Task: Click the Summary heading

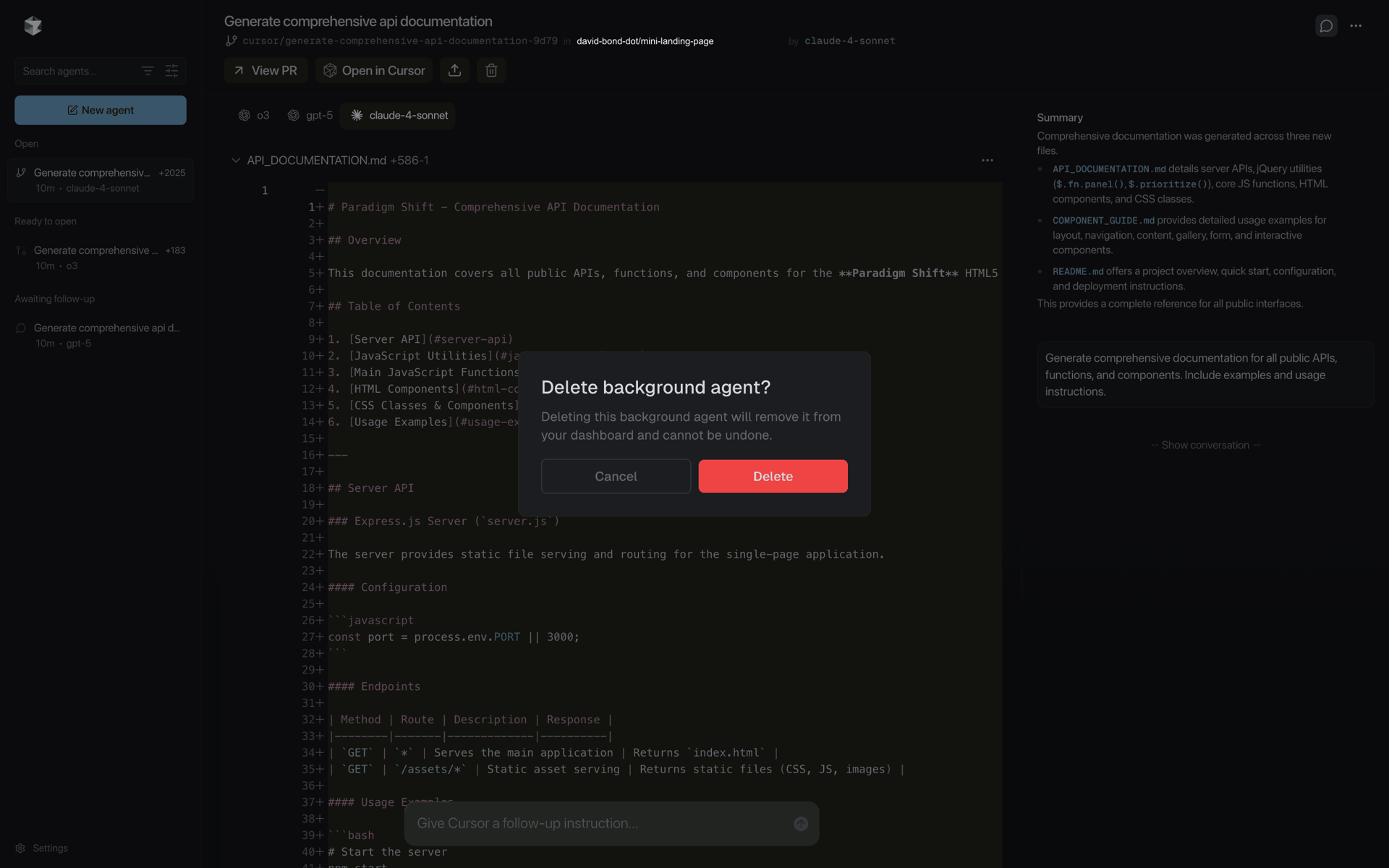Action: point(1060,117)
